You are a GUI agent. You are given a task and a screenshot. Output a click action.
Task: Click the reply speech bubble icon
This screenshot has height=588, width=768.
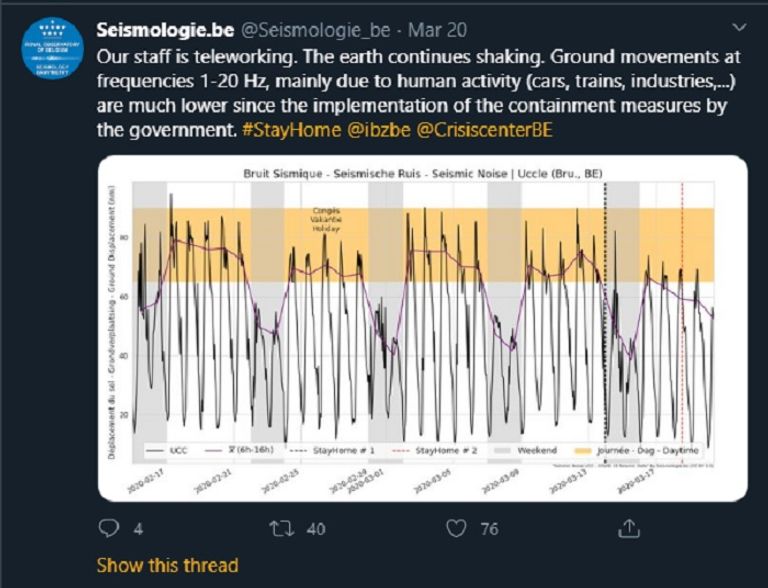(108, 528)
